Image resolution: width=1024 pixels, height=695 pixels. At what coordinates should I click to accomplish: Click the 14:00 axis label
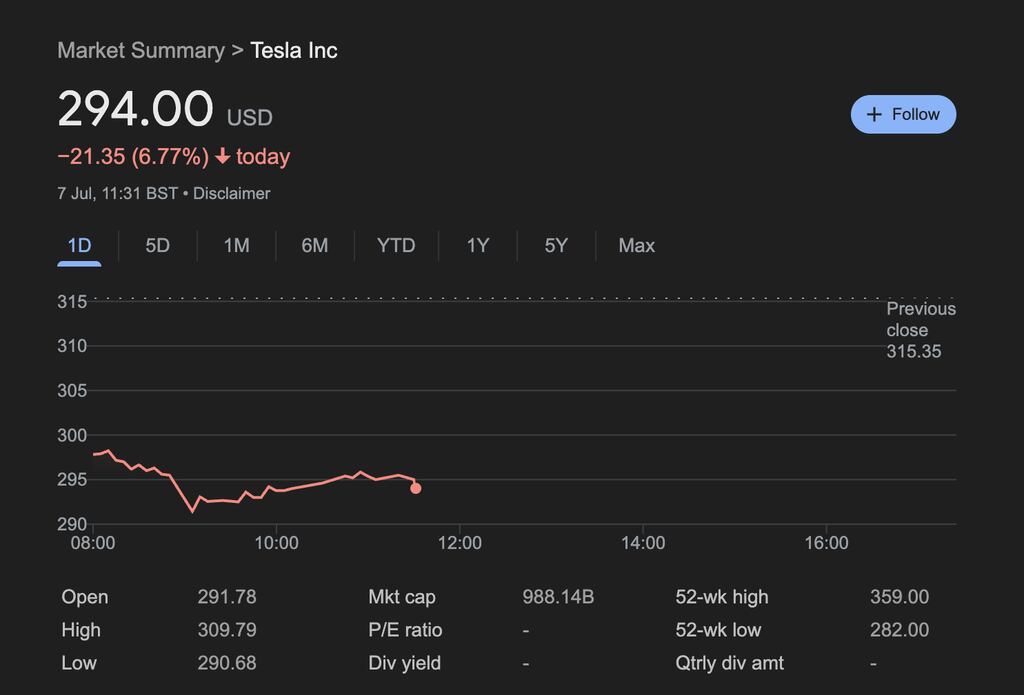point(643,543)
